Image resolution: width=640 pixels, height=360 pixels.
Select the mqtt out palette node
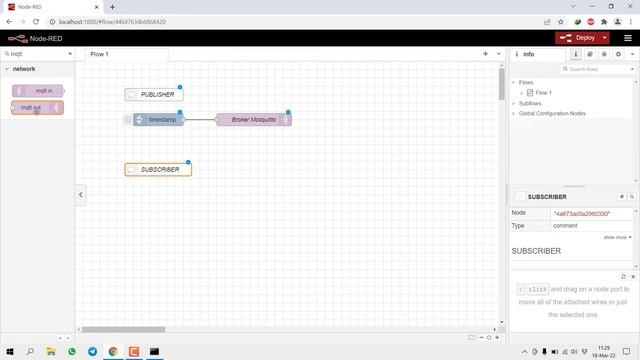38,108
